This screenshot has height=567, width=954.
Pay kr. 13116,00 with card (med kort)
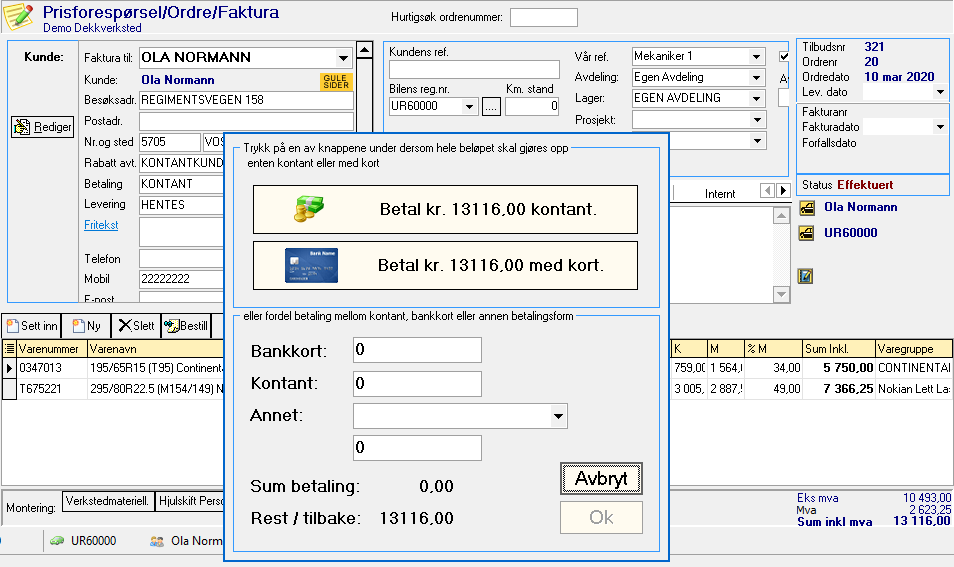(x=445, y=265)
